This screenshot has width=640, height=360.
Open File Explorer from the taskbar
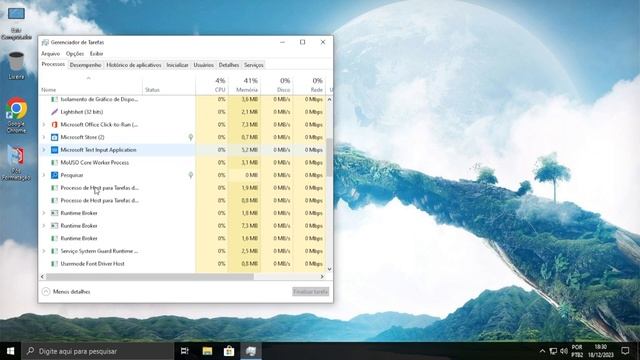(x=207, y=351)
